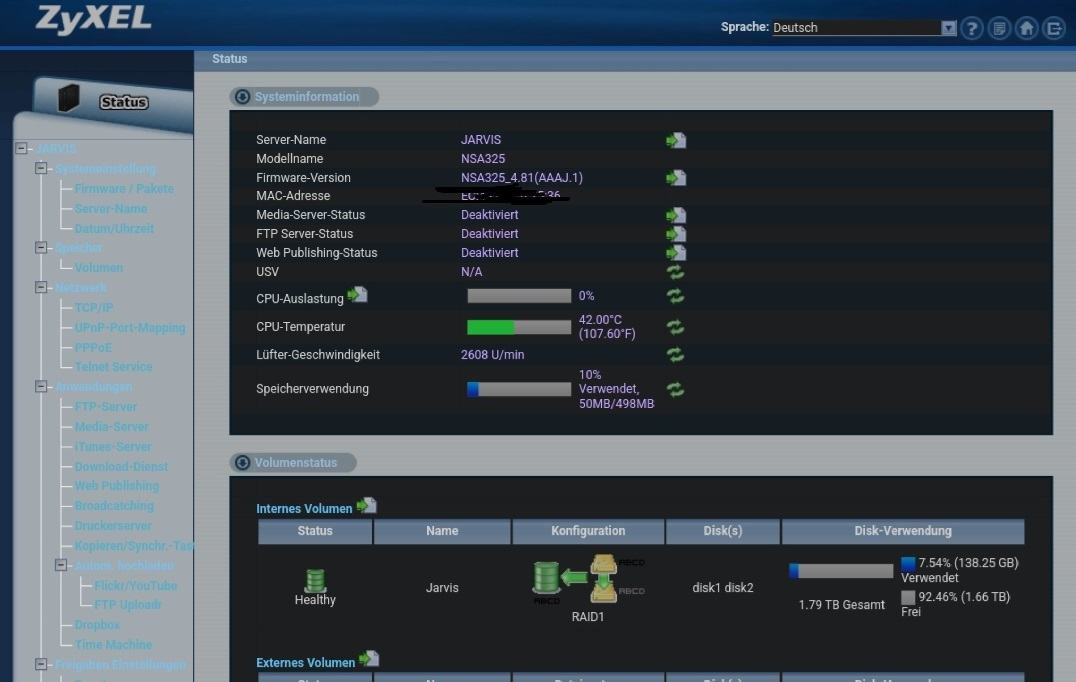The image size is (1076, 682).
Task: Collapse the Freigaben Einstellungen tree node
Action: (41, 664)
